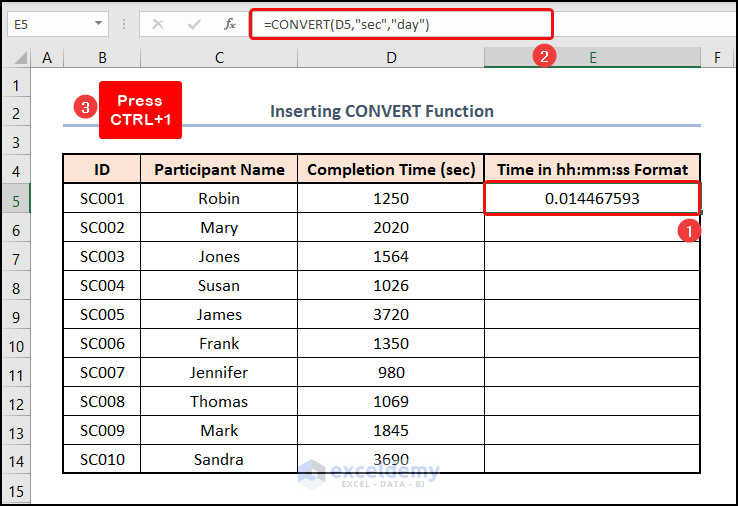
Task: Select column C header
Action: [219, 57]
